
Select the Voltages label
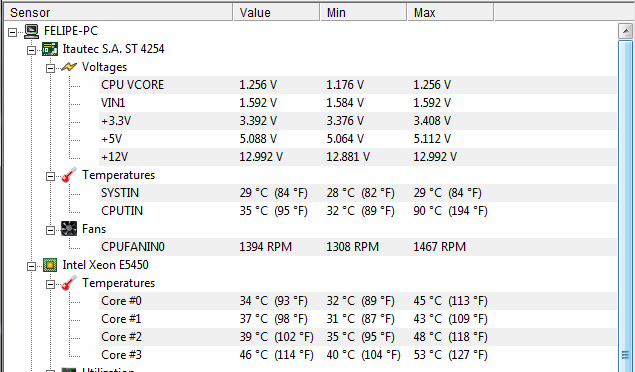click(x=104, y=67)
